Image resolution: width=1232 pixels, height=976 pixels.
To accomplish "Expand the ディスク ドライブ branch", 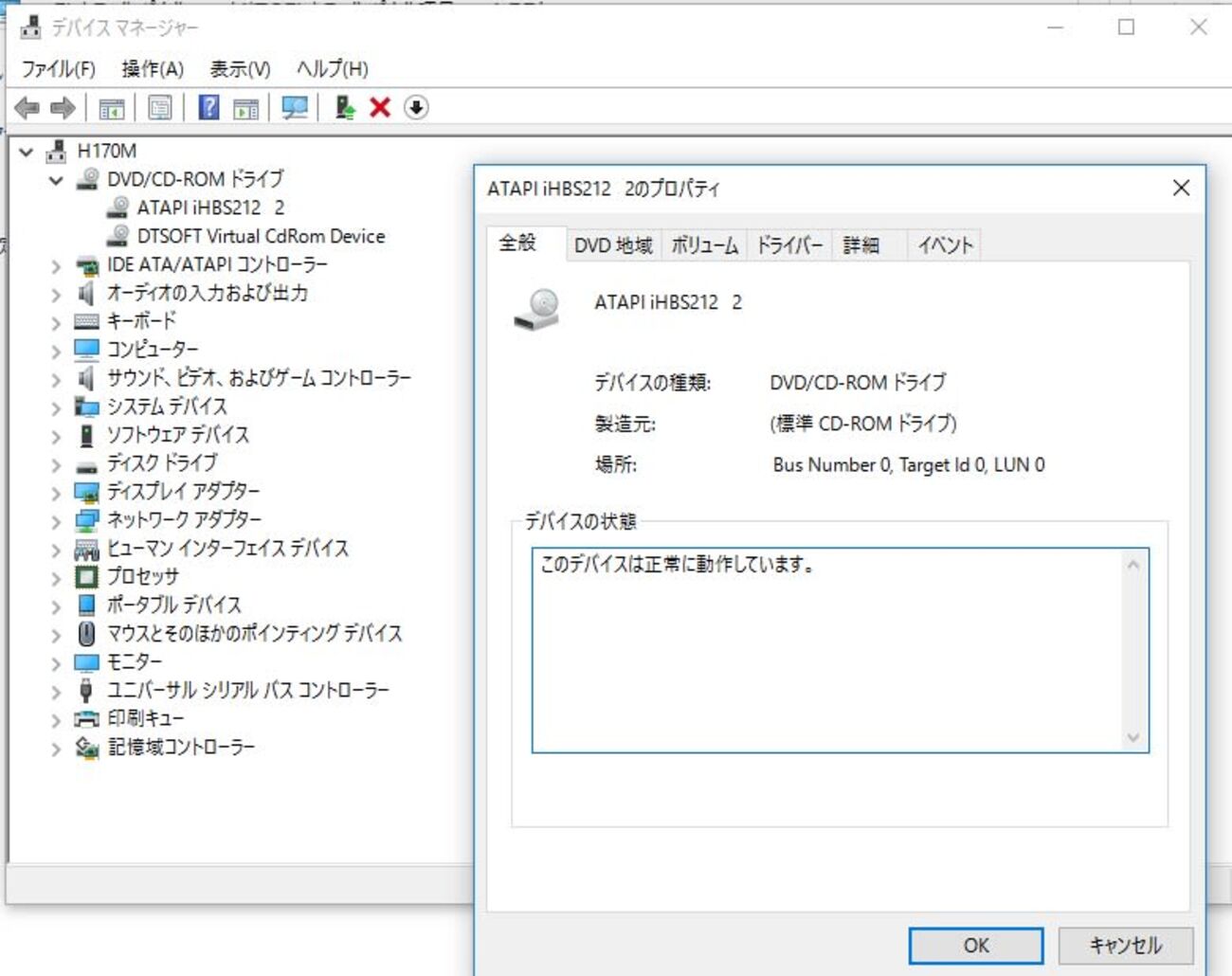I will [56, 465].
